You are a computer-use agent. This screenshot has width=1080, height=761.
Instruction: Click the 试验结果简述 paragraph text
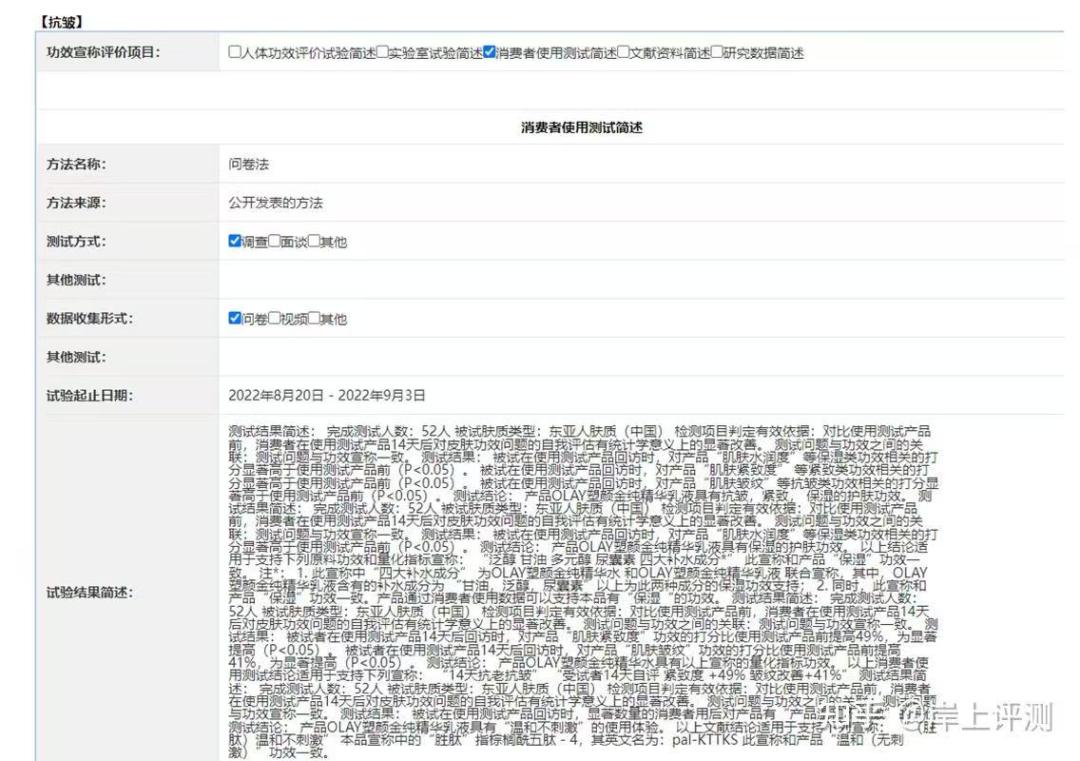coord(583,592)
